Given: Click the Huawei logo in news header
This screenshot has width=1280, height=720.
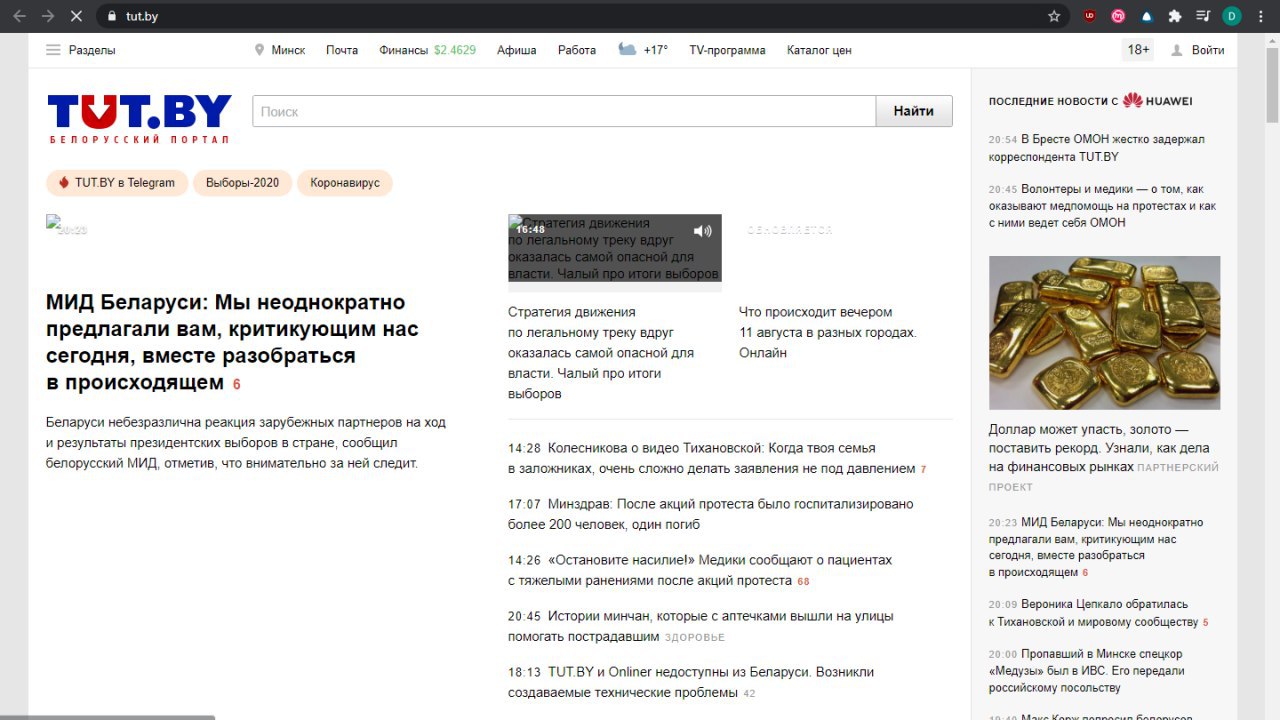Looking at the screenshot, I should tap(1157, 100).
